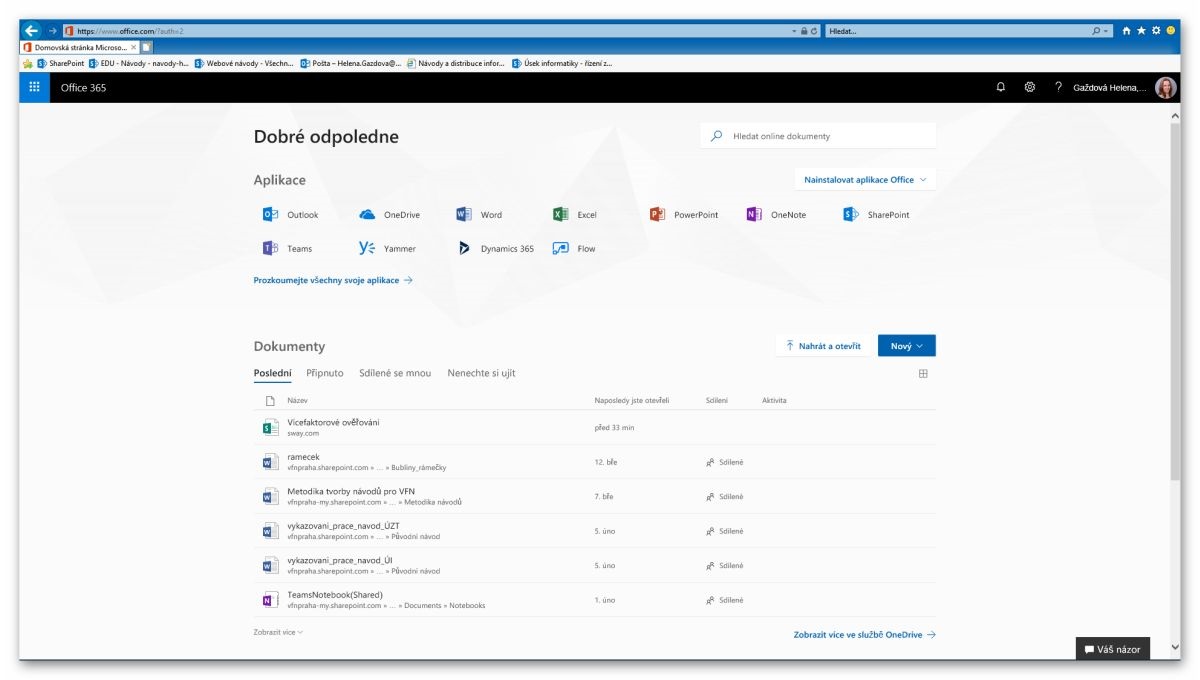The image size is (1200, 680).
Task: Open the Nenechte si ujít tab
Action: (x=481, y=373)
